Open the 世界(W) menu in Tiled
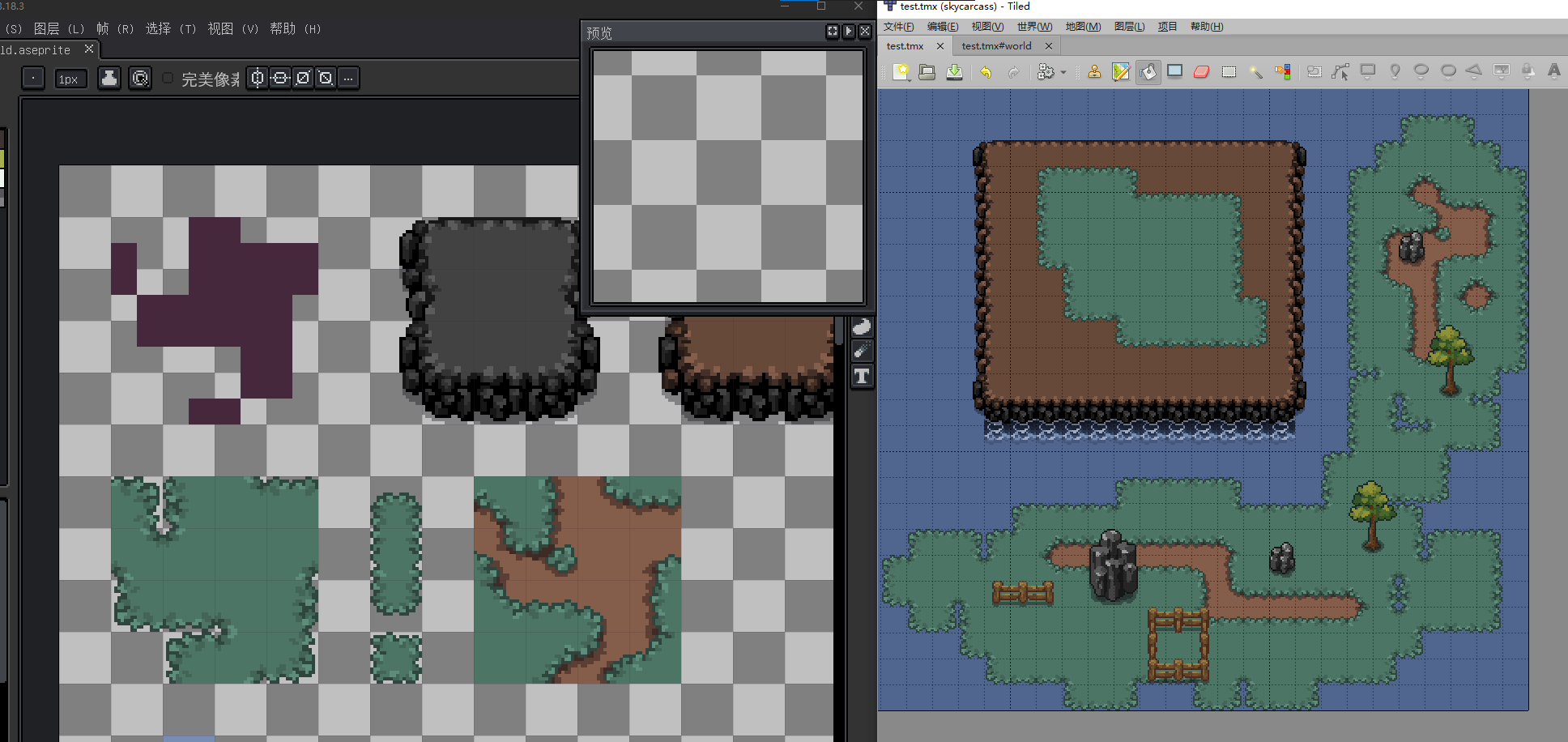Screen dimensions: 1568x742 coord(1034,27)
